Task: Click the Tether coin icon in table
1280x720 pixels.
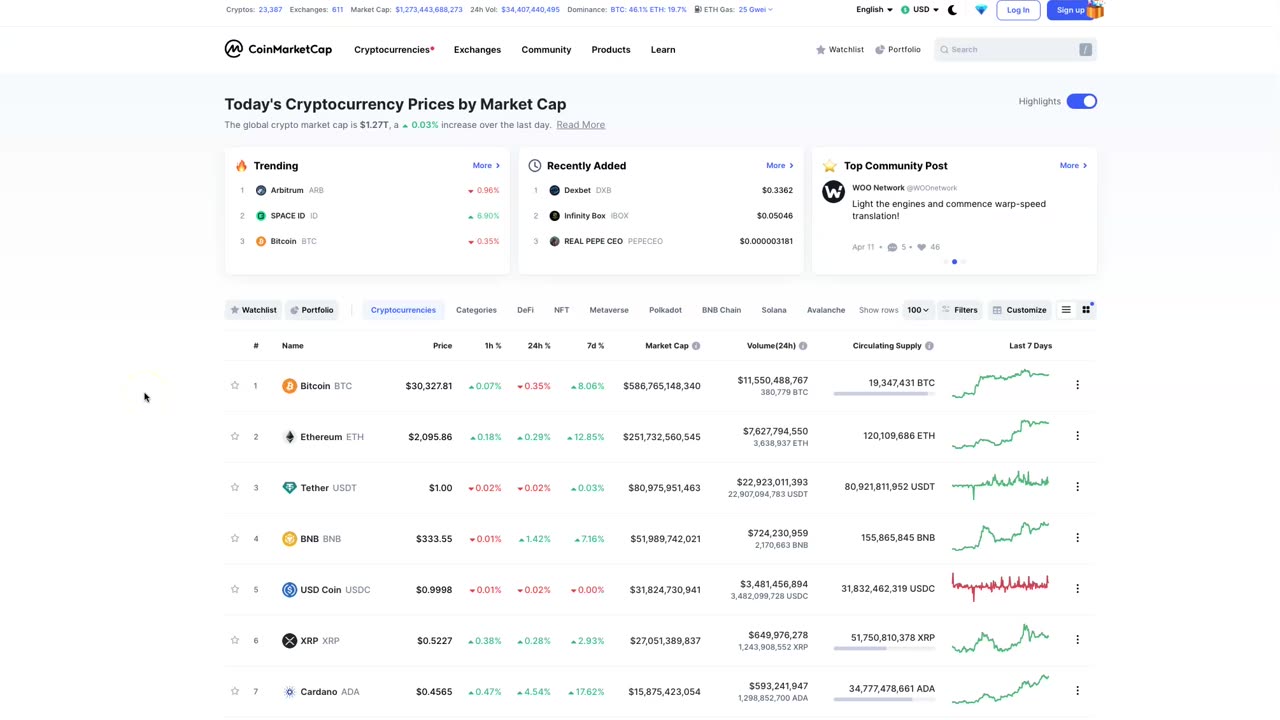Action: (289, 488)
